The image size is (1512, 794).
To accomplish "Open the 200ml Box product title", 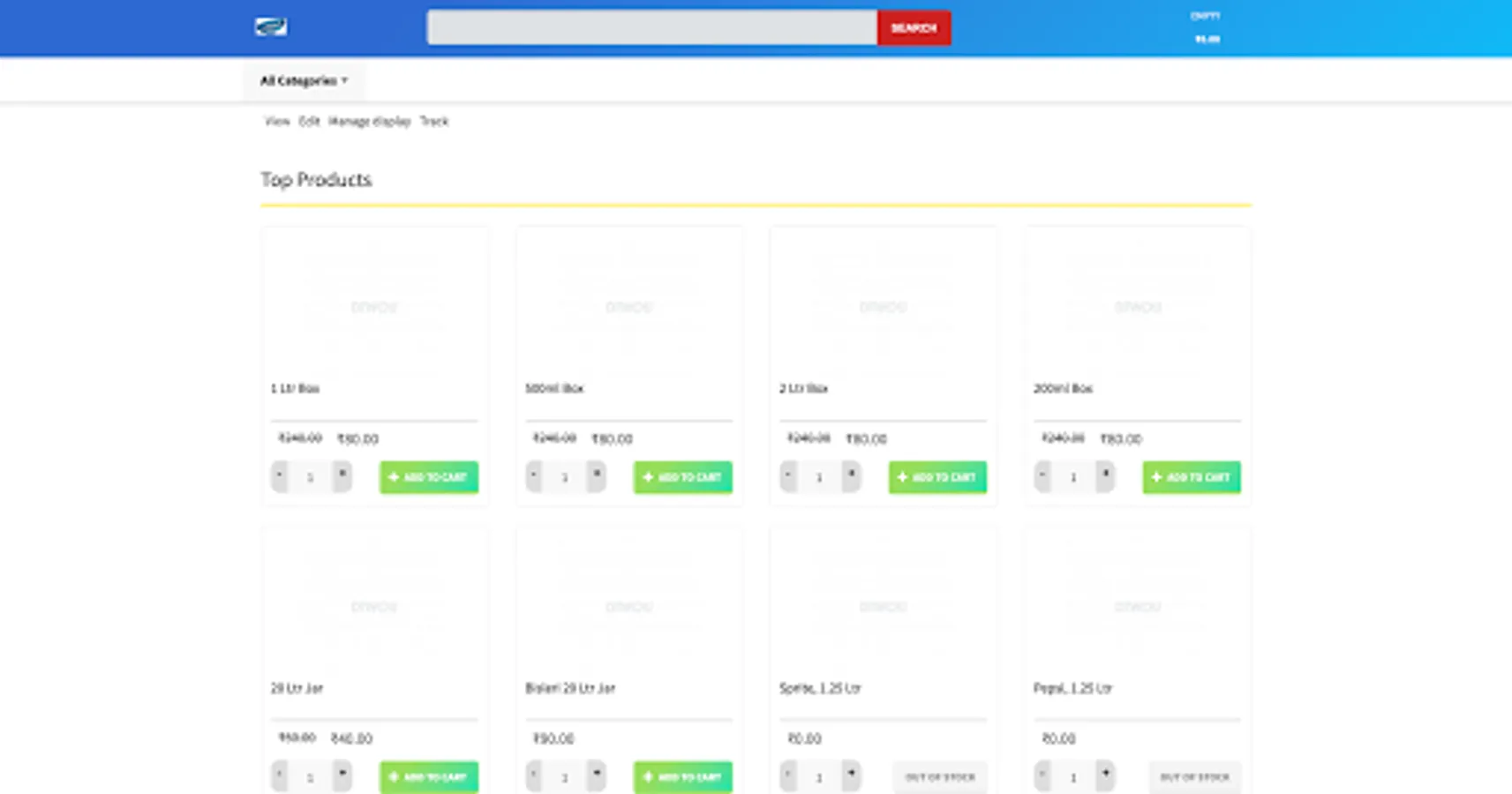I will 1063,388.
